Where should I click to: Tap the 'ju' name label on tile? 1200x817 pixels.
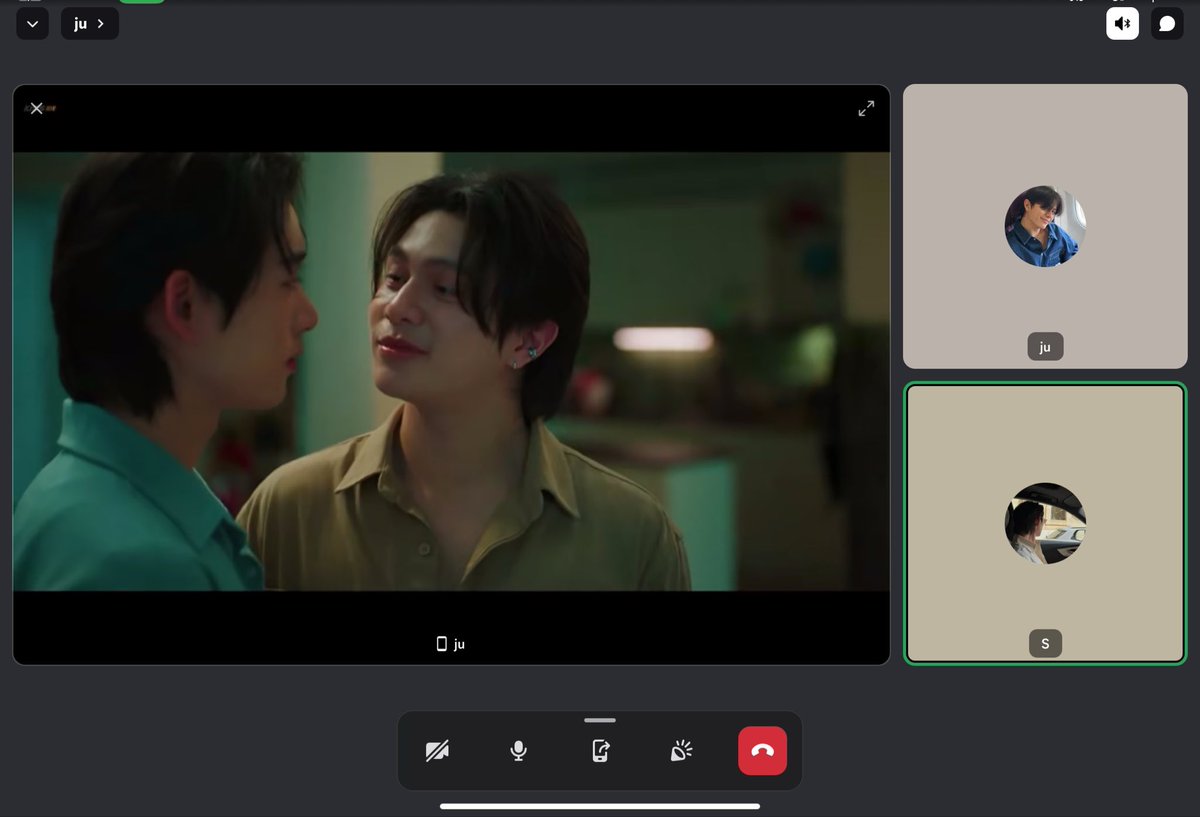click(1045, 347)
